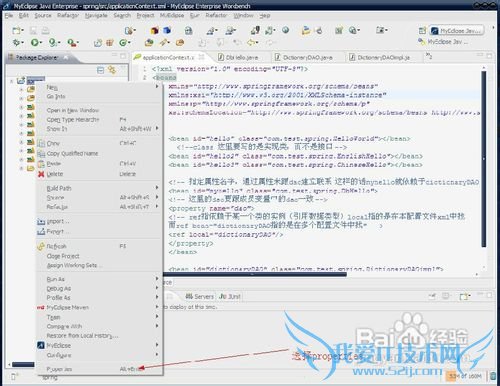The image size is (500, 386).
Task: Click the blue cube toolbar icon
Action: pyautogui.click(x=167, y=31)
